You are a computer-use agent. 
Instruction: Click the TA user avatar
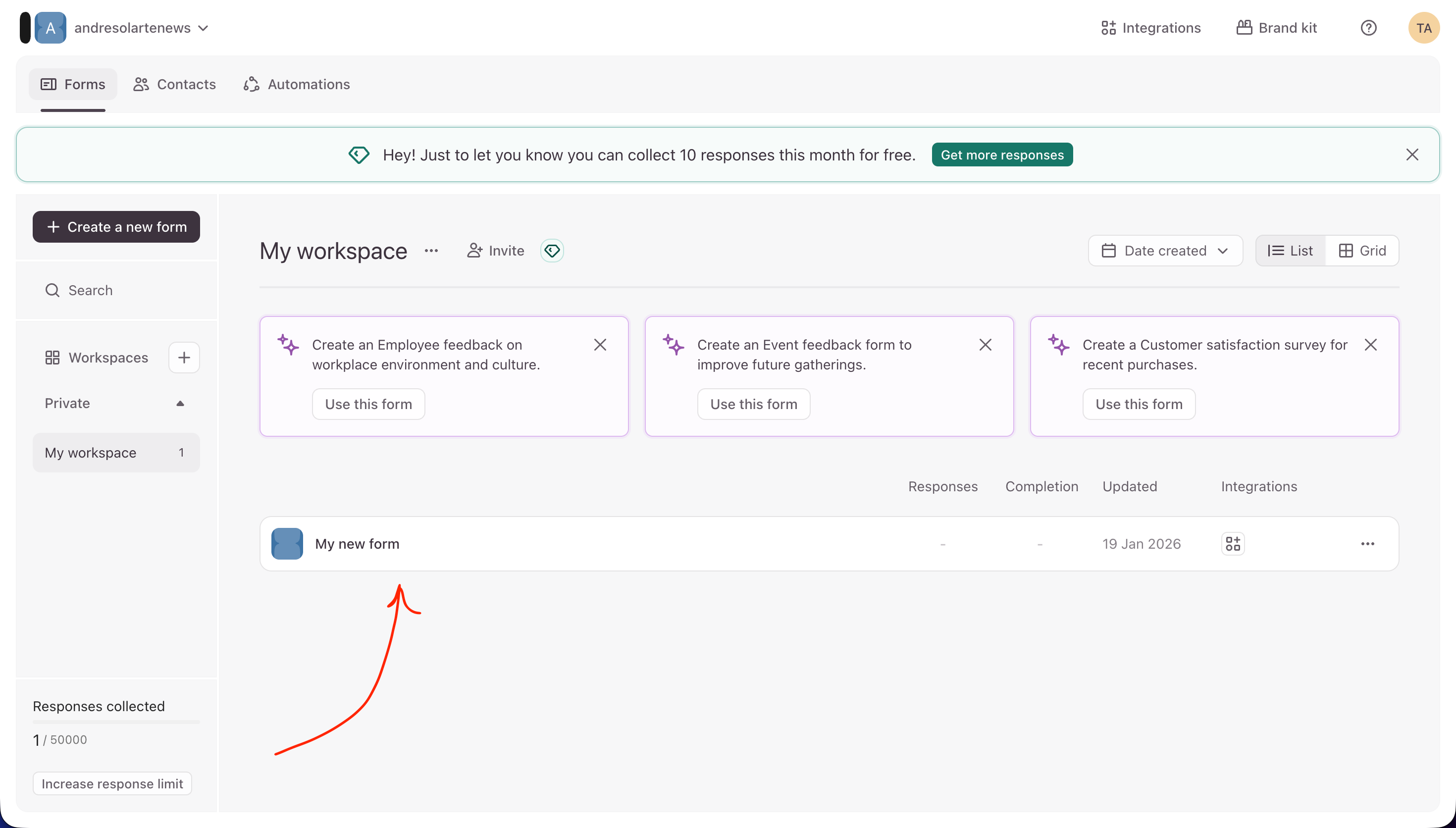tap(1423, 28)
